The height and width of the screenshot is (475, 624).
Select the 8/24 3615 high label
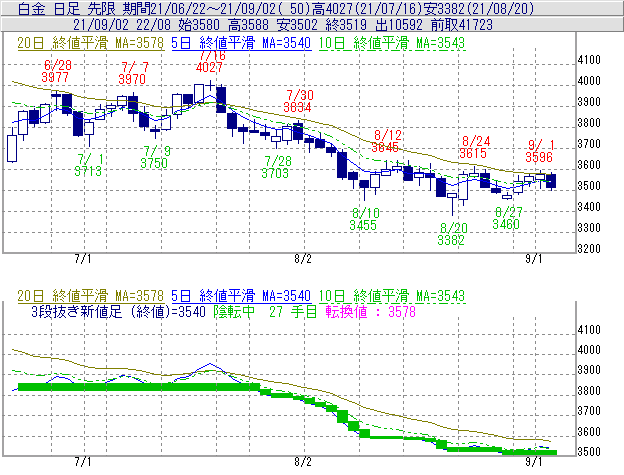pos(474,147)
